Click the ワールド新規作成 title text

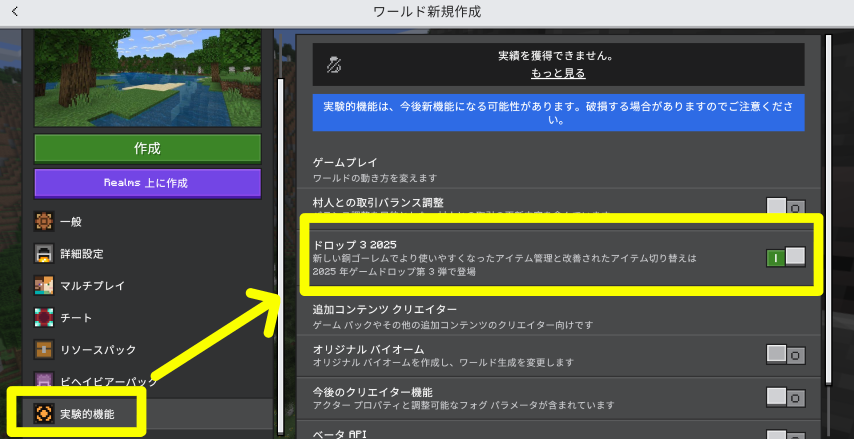pos(427,11)
